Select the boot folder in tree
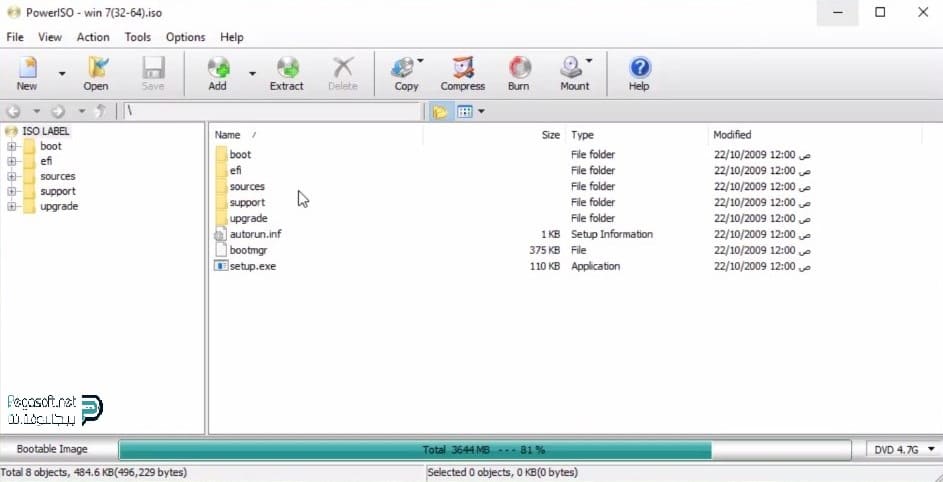The image size is (943, 482). click(x=51, y=146)
